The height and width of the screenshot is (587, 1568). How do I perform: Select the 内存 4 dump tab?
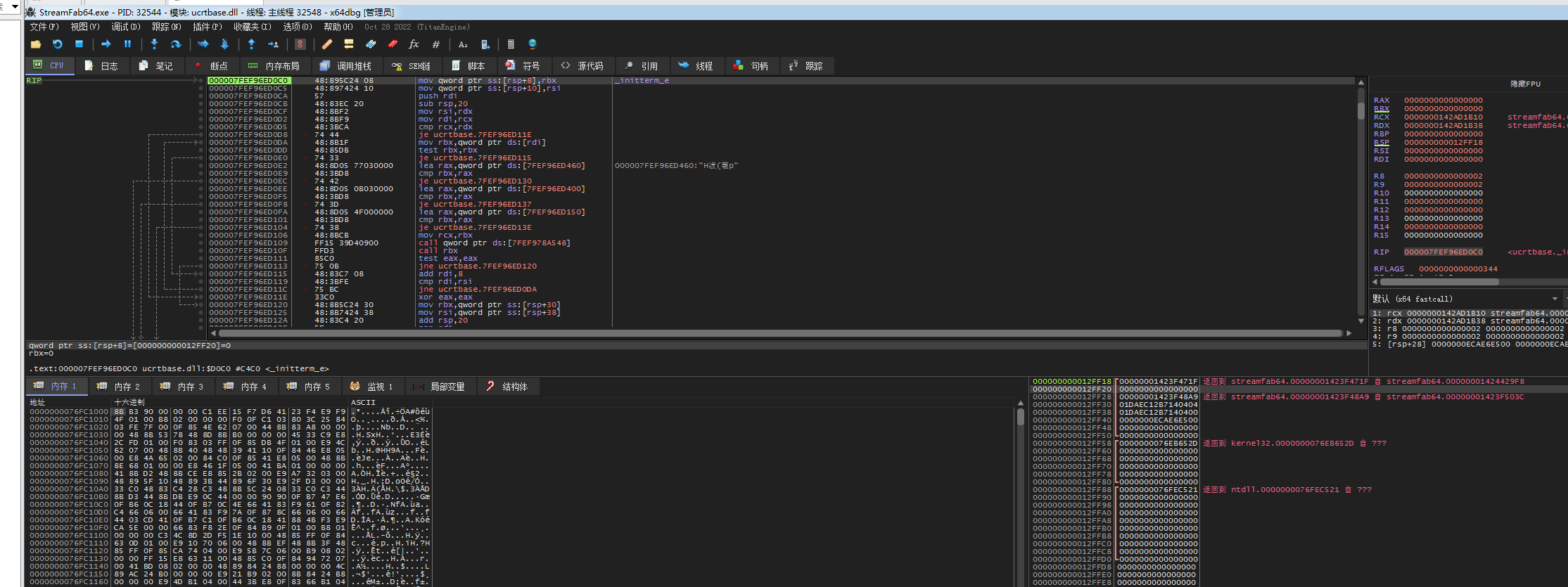246,386
